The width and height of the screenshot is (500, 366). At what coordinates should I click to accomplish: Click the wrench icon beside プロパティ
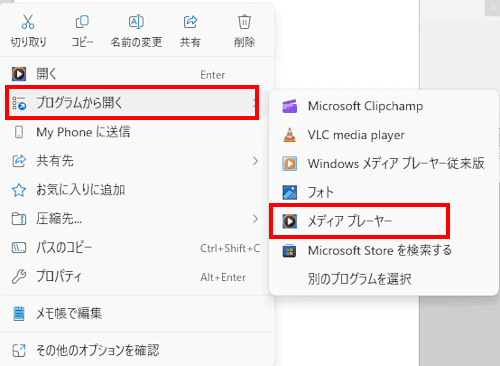click(x=19, y=276)
